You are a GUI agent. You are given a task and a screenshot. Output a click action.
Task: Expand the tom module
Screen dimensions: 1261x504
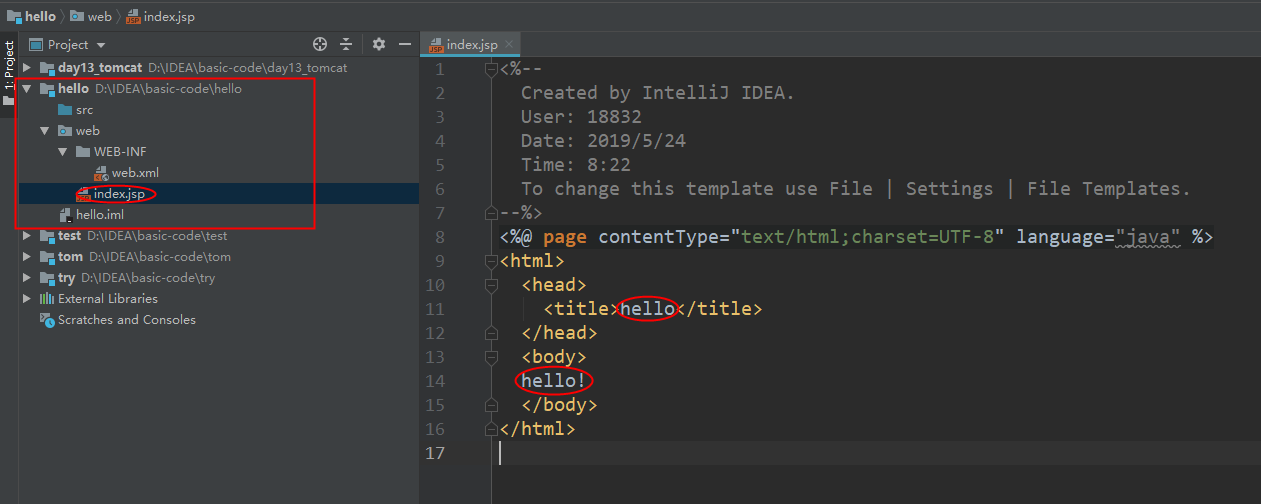[27, 257]
